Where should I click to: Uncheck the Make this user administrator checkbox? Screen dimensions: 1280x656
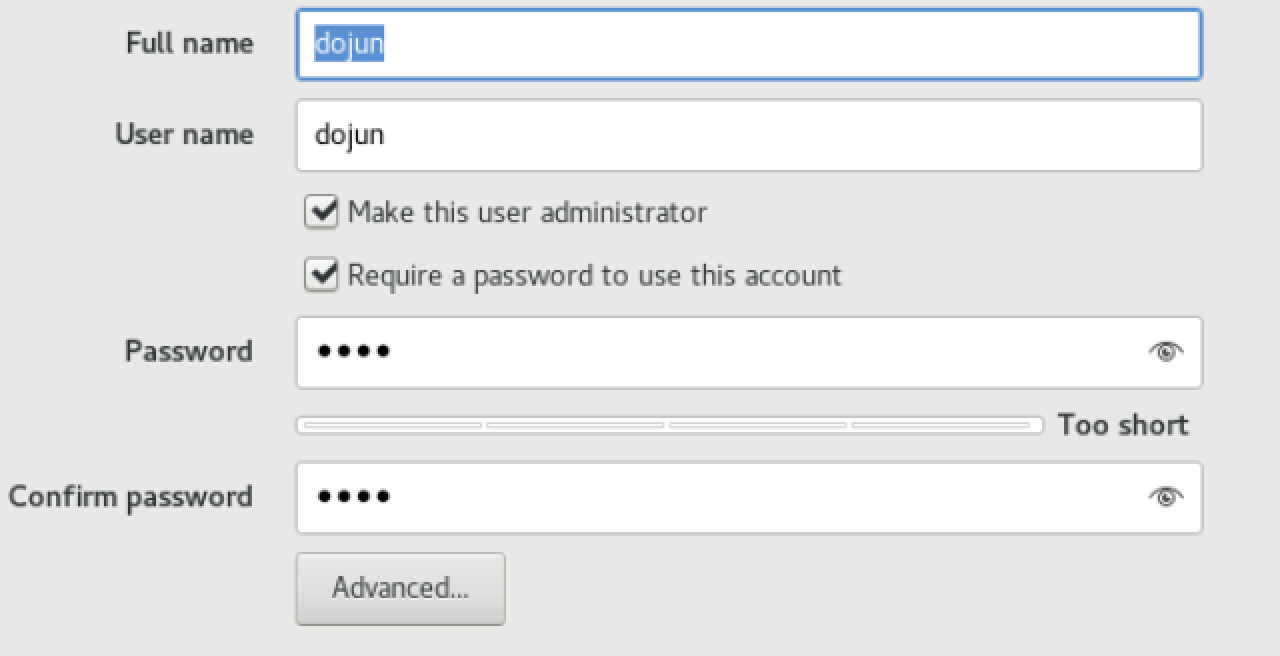pyautogui.click(x=321, y=213)
